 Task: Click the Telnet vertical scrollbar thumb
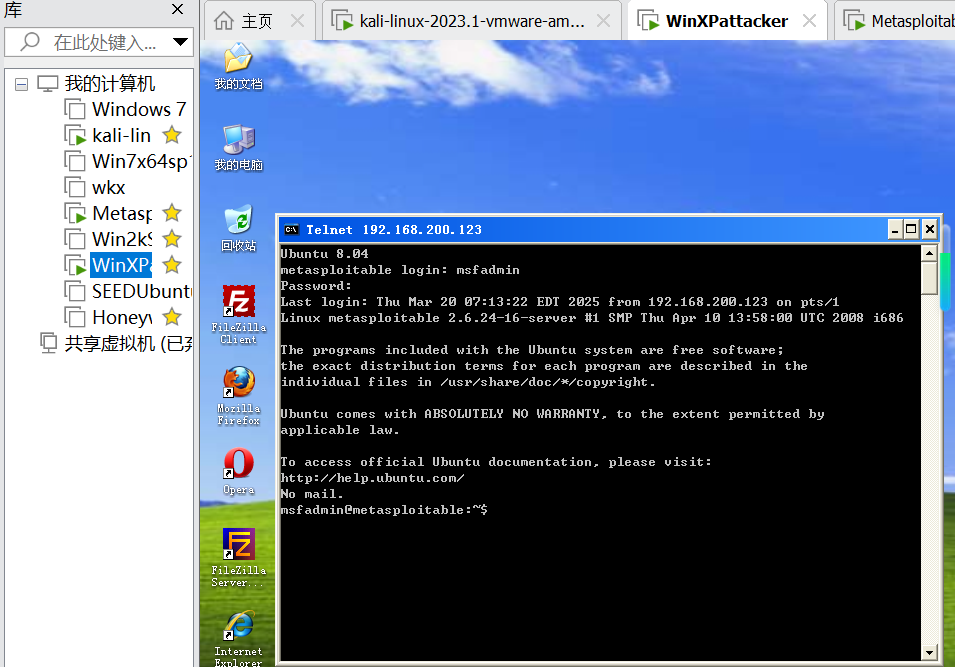(929, 278)
